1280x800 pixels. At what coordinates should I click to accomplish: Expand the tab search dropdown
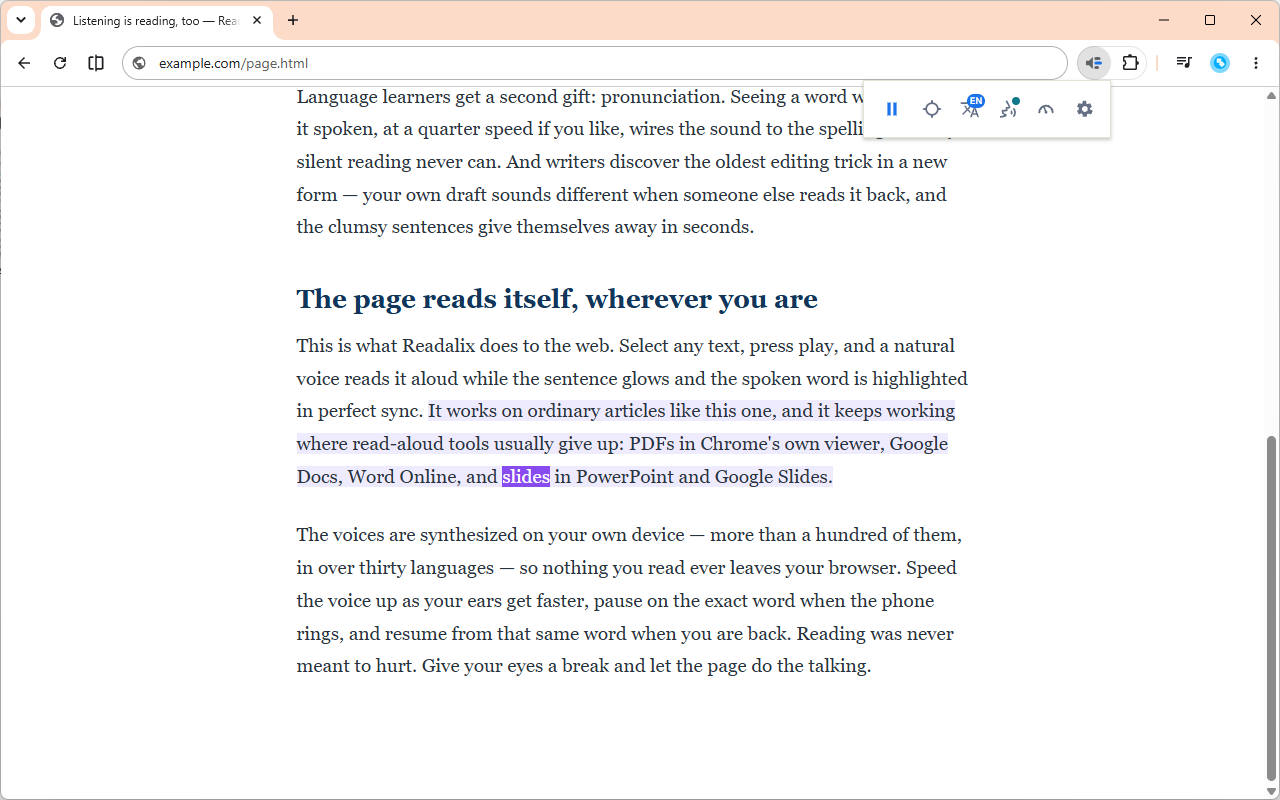pos(20,20)
